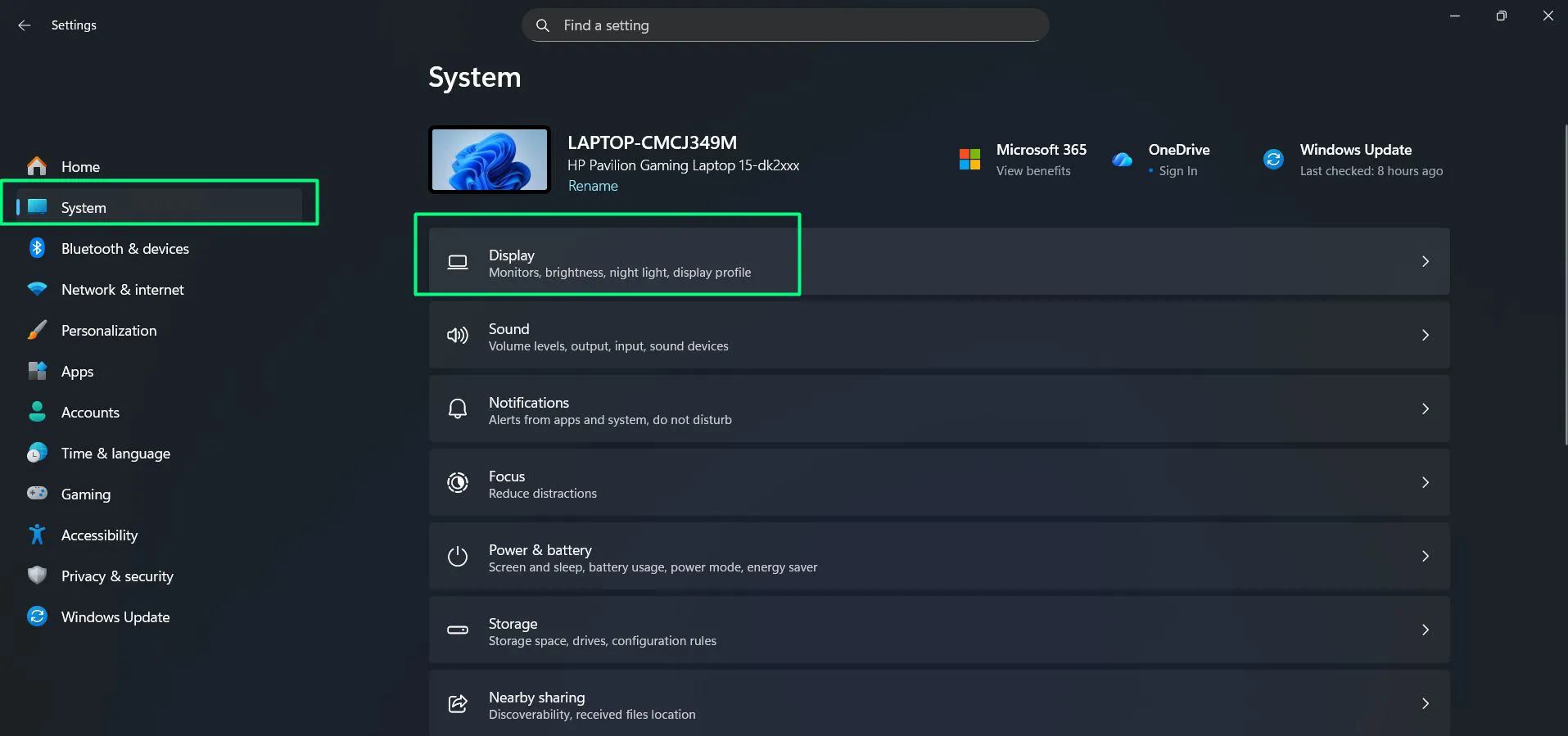Screen dimensions: 1568x736
Task: Expand Power & battery chevron
Action: click(x=1426, y=557)
